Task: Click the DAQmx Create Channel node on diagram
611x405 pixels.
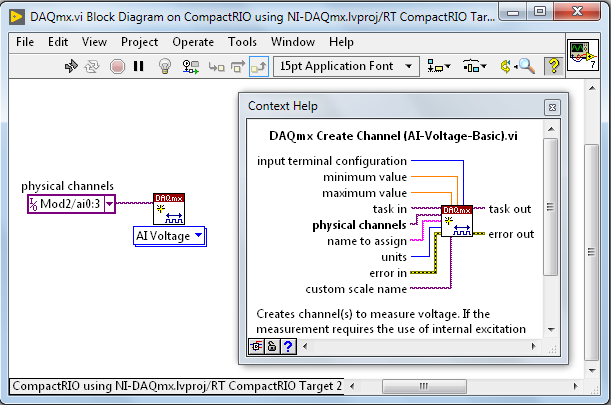Action: tap(168, 208)
